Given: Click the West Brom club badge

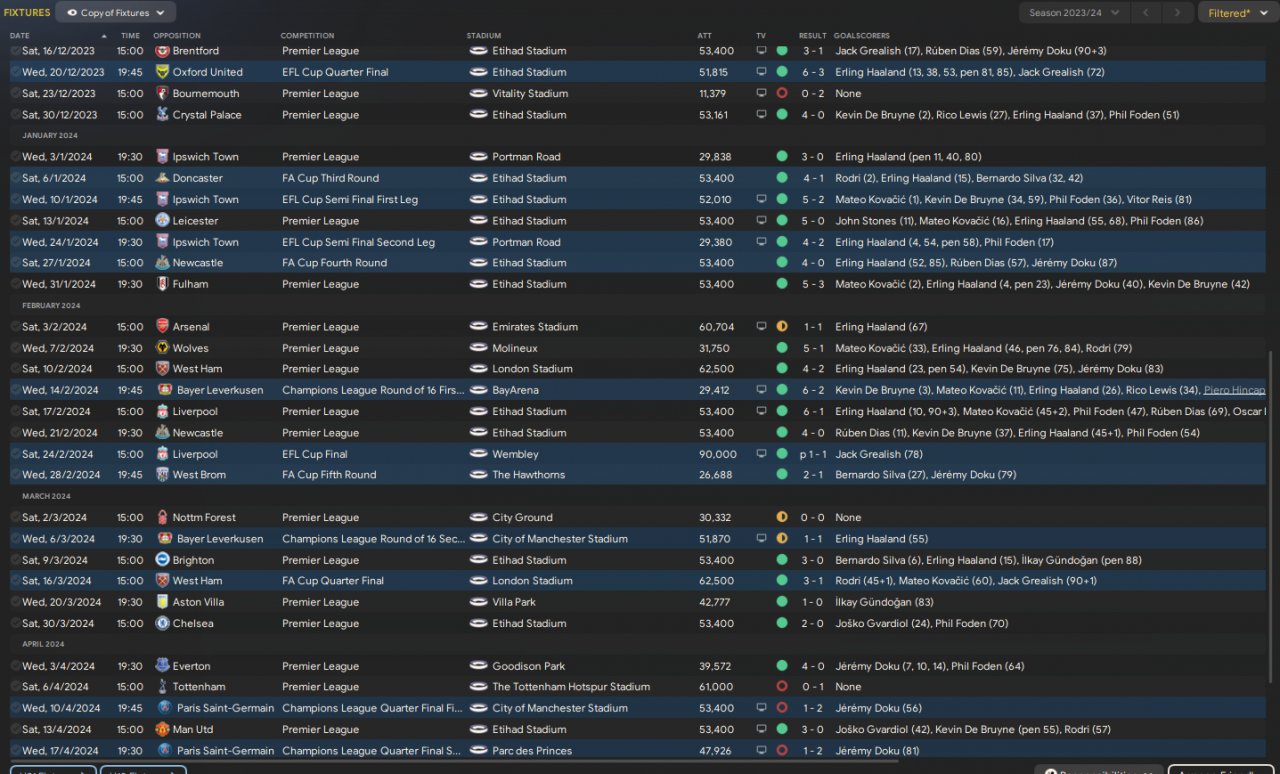Looking at the screenshot, I should point(162,475).
